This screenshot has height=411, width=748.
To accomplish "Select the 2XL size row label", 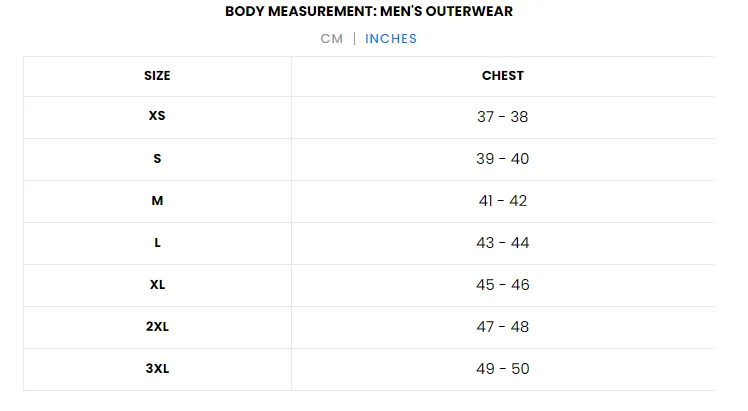I will pyautogui.click(x=157, y=327).
